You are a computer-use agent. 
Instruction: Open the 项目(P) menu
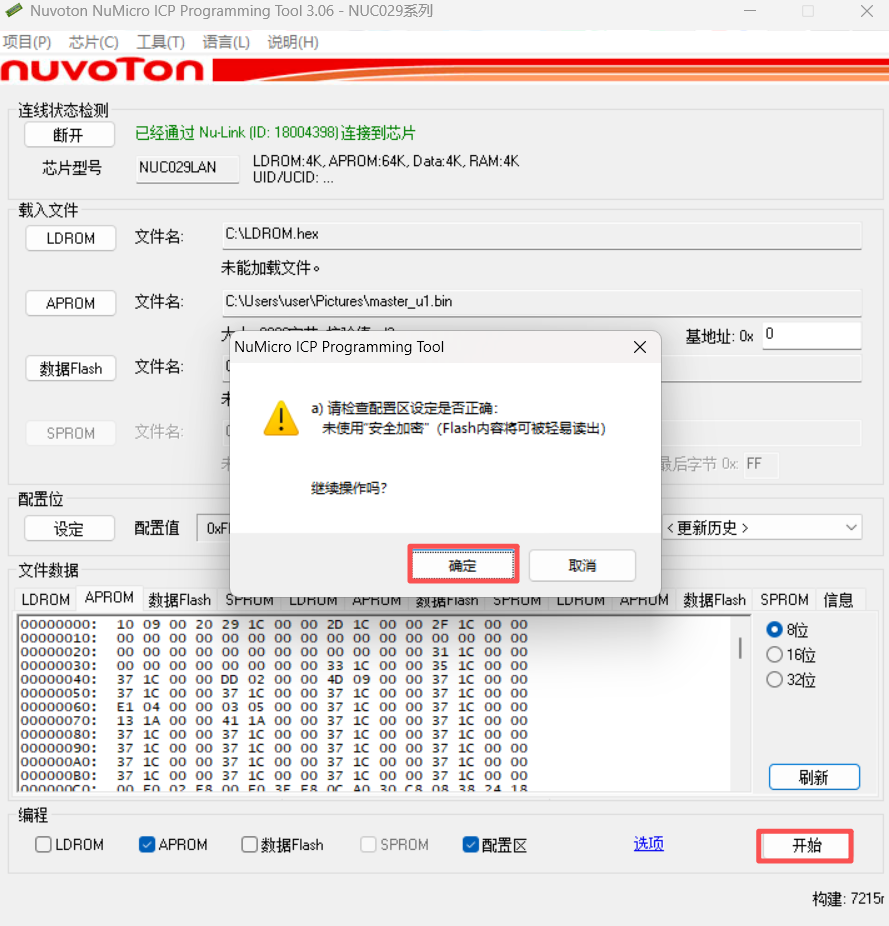tap(27, 42)
